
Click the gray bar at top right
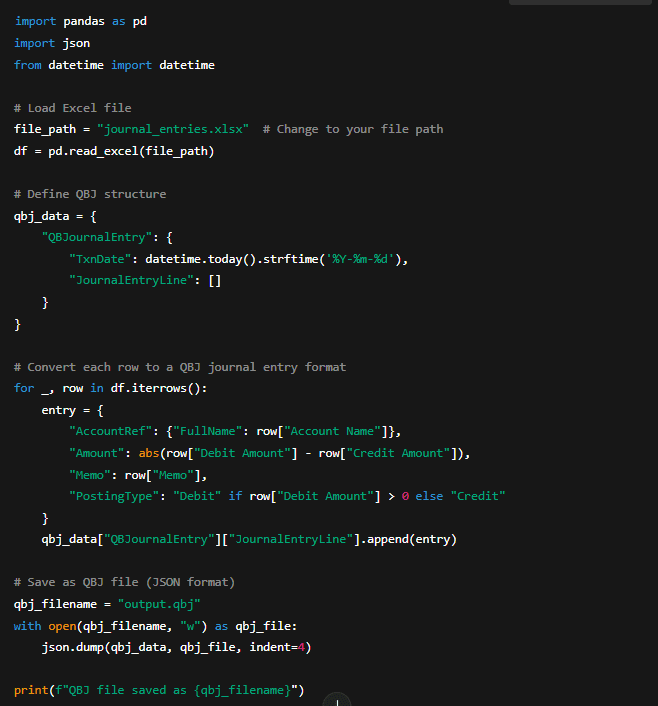pyautogui.click(x=582, y=3)
